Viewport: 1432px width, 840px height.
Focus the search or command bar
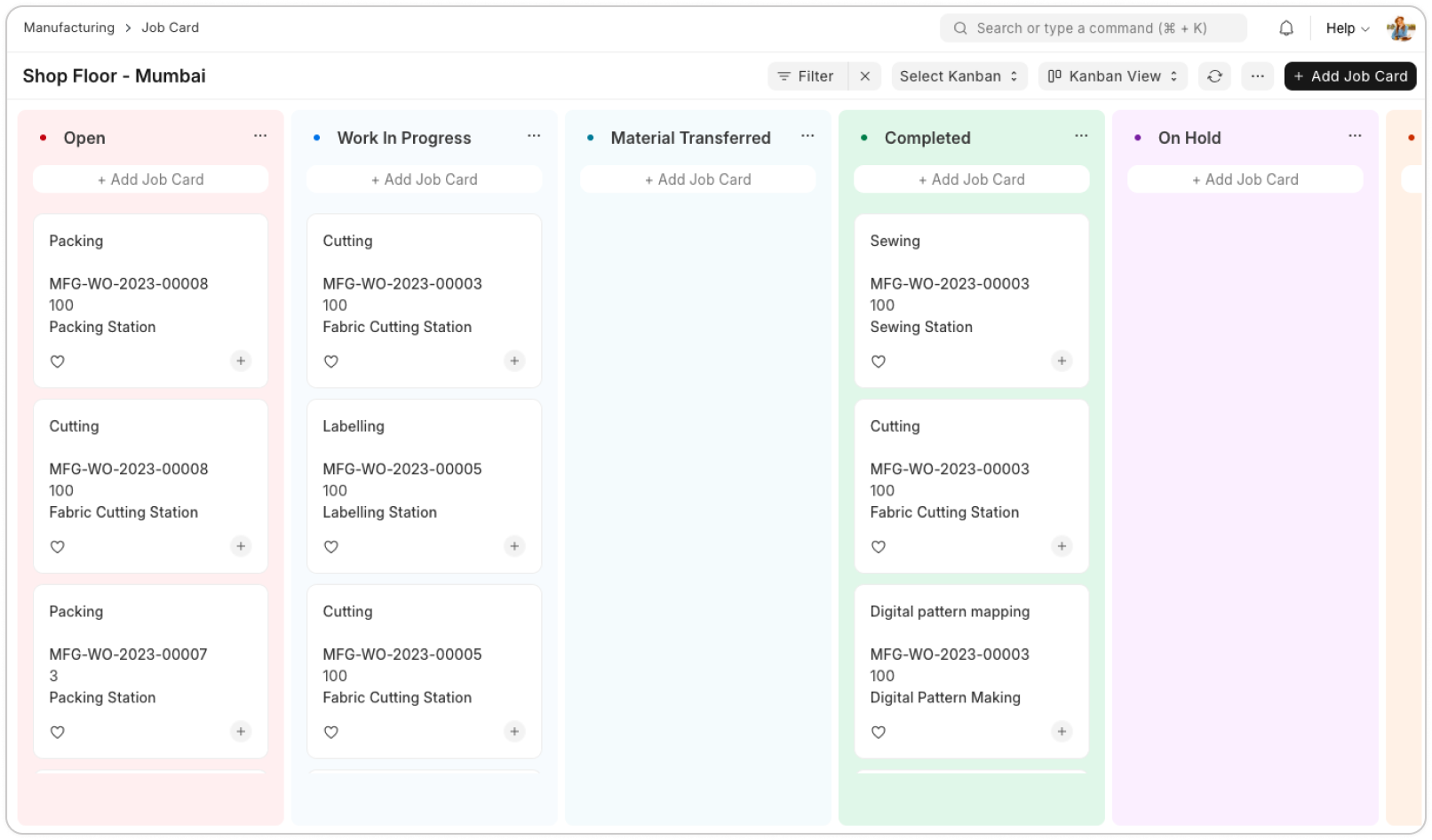coord(1094,28)
